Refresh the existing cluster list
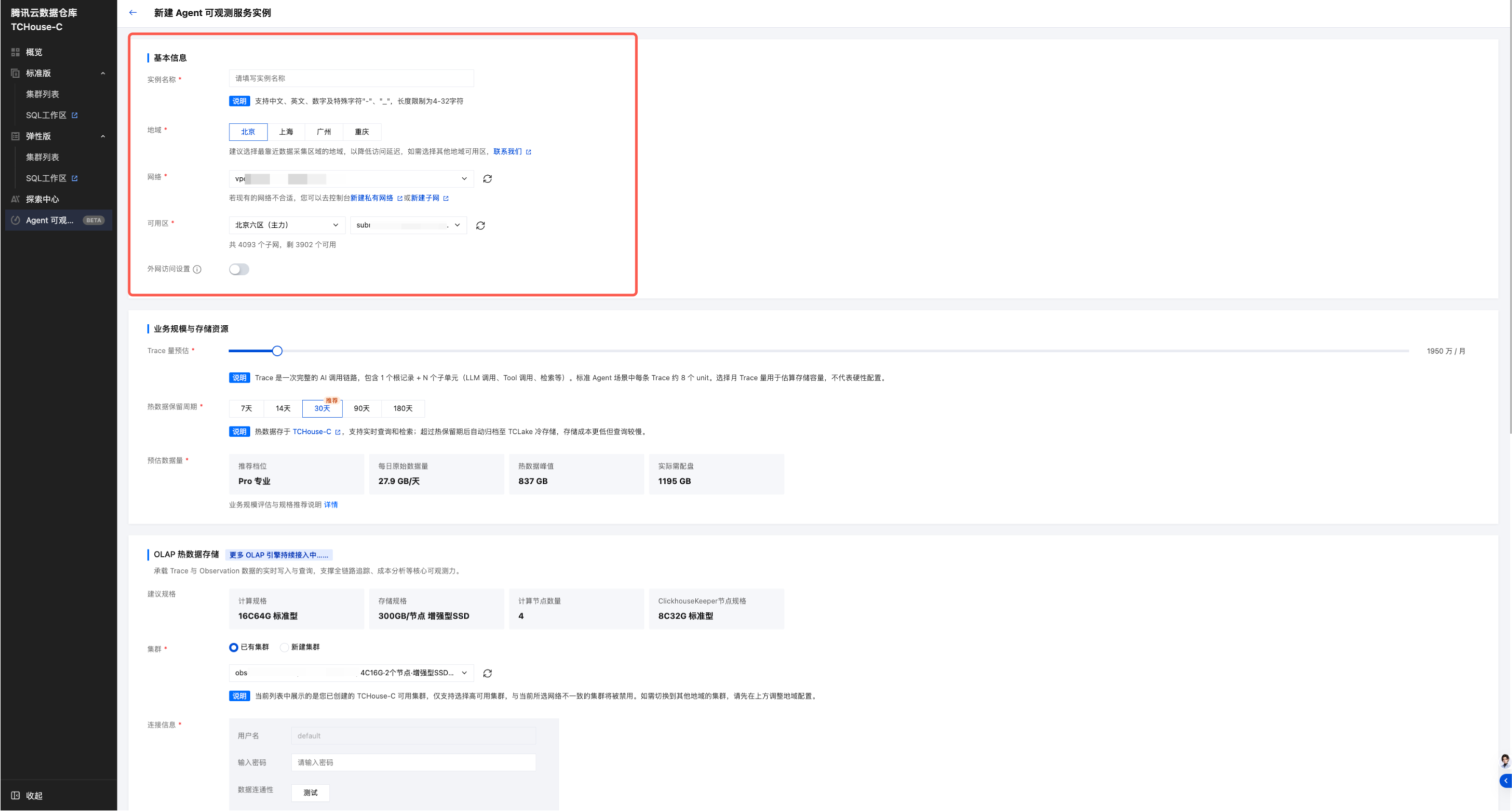This screenshot has height=811, width=1512. (x=487, y=673)
